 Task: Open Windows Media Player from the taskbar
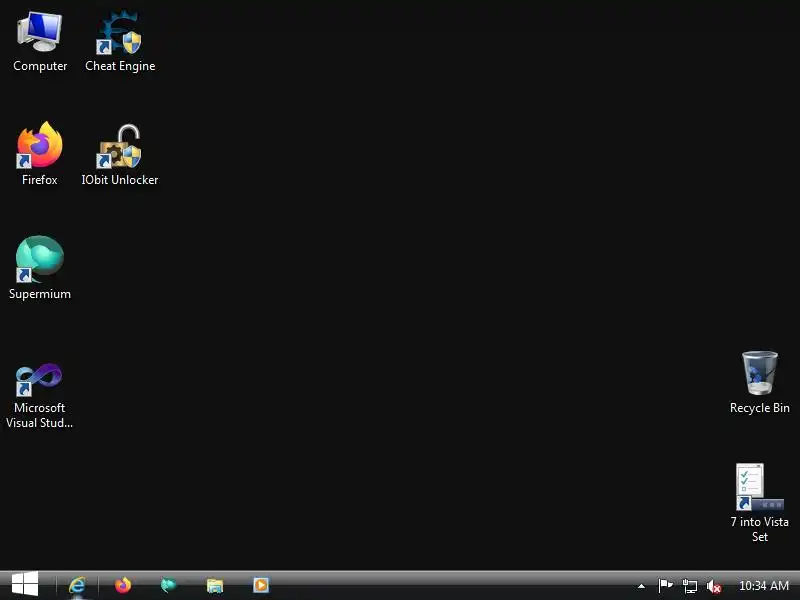(x=261, y=585)
